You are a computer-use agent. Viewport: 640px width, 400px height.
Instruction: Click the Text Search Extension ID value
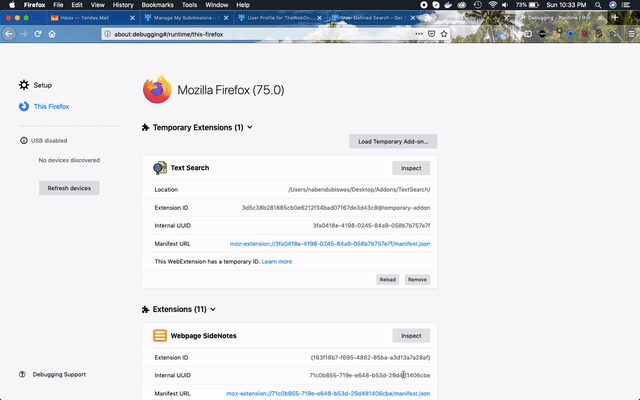(x=336, y=207)
